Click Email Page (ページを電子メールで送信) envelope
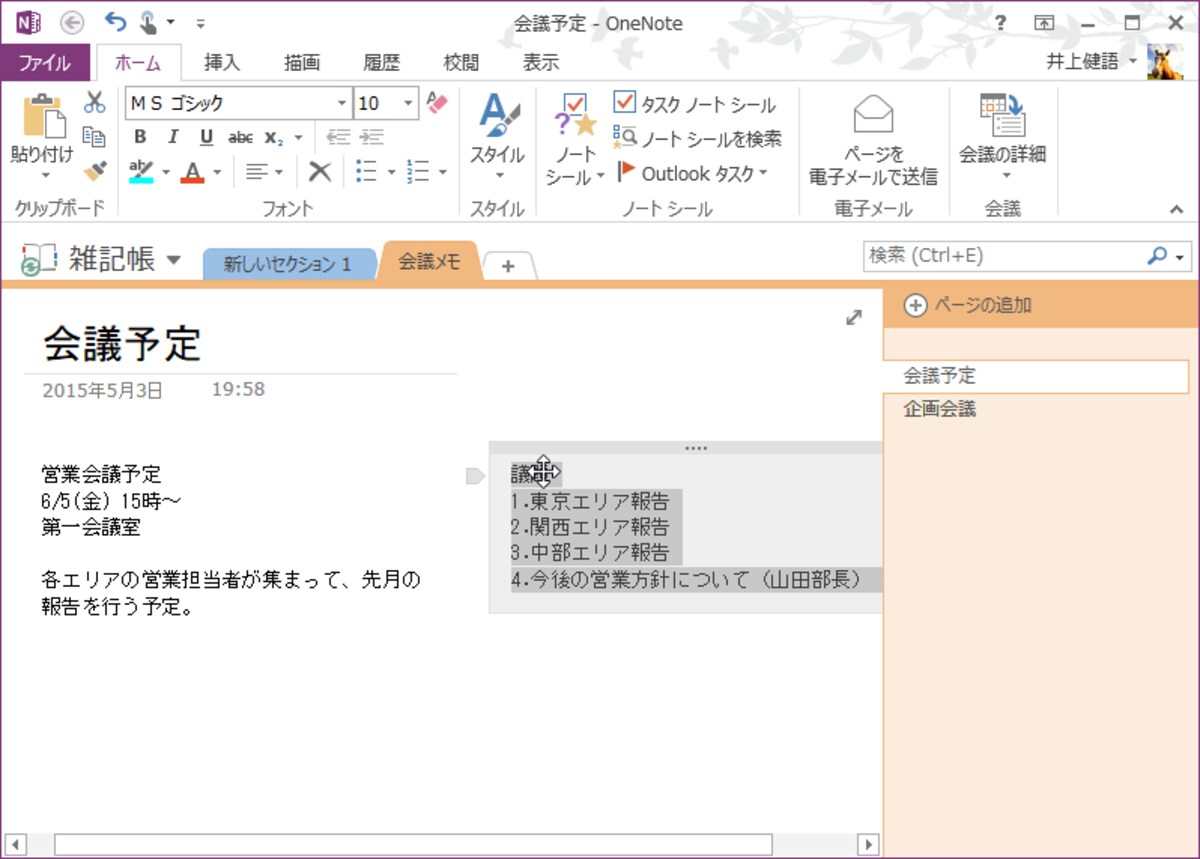The image size is (1200, 859). click(872, 115)
